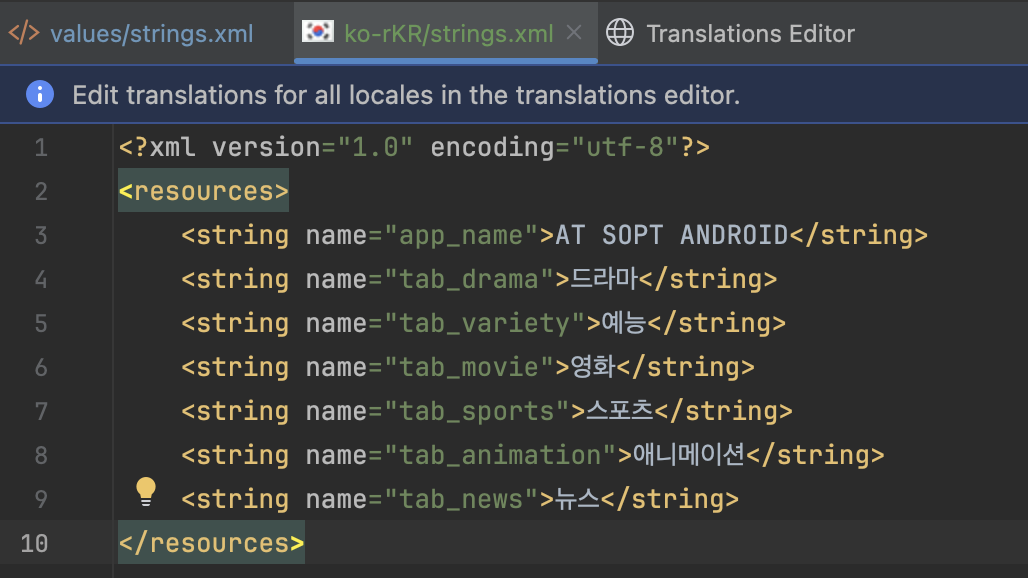
Task: Click the blue info icon in the banner
Action: click(x=40, y=94)
